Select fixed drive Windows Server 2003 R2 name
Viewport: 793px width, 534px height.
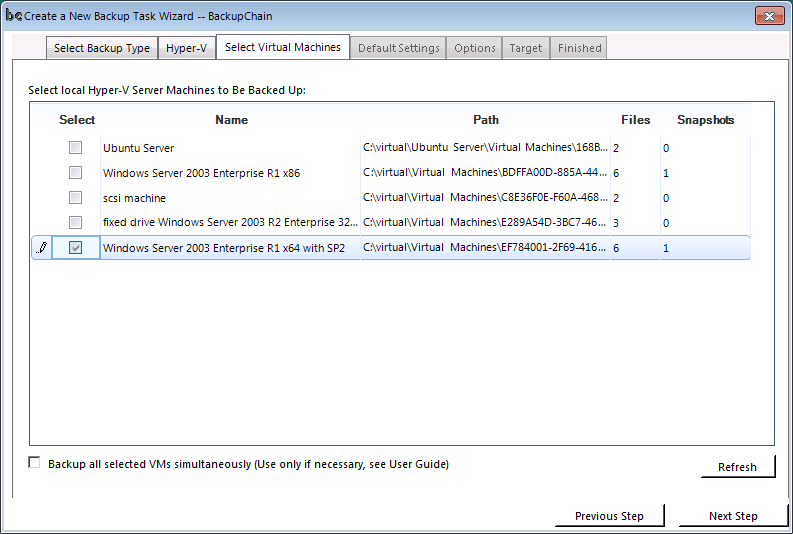pyautogui.click(x=230, y=222)
